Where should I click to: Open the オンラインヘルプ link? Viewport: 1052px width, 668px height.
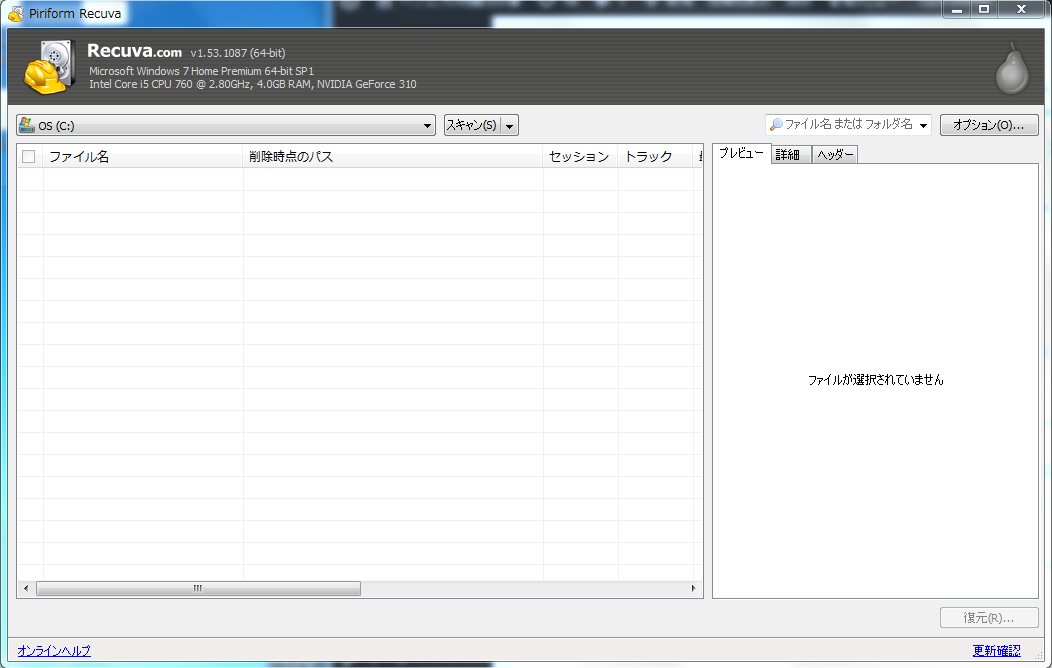(54, 651)
